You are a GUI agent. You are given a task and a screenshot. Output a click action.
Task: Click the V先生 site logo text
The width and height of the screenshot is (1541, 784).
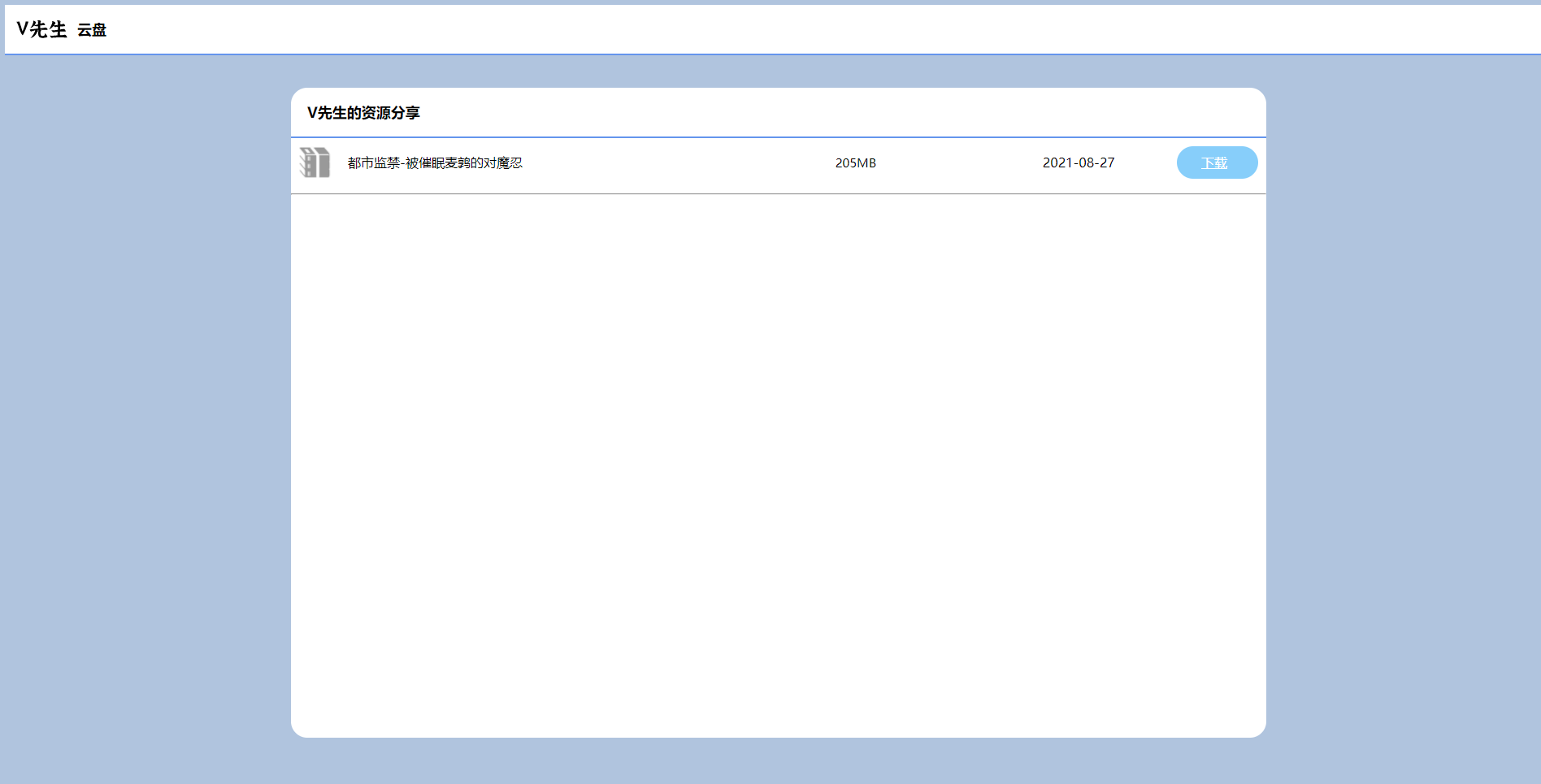pyautogui.click(x=41, y=30)
